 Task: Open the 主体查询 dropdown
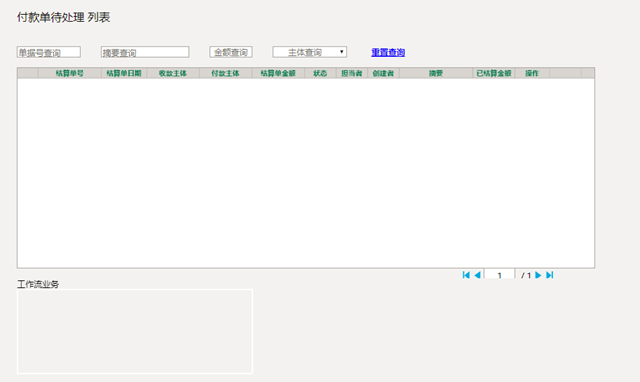click(x=310, y=52)
